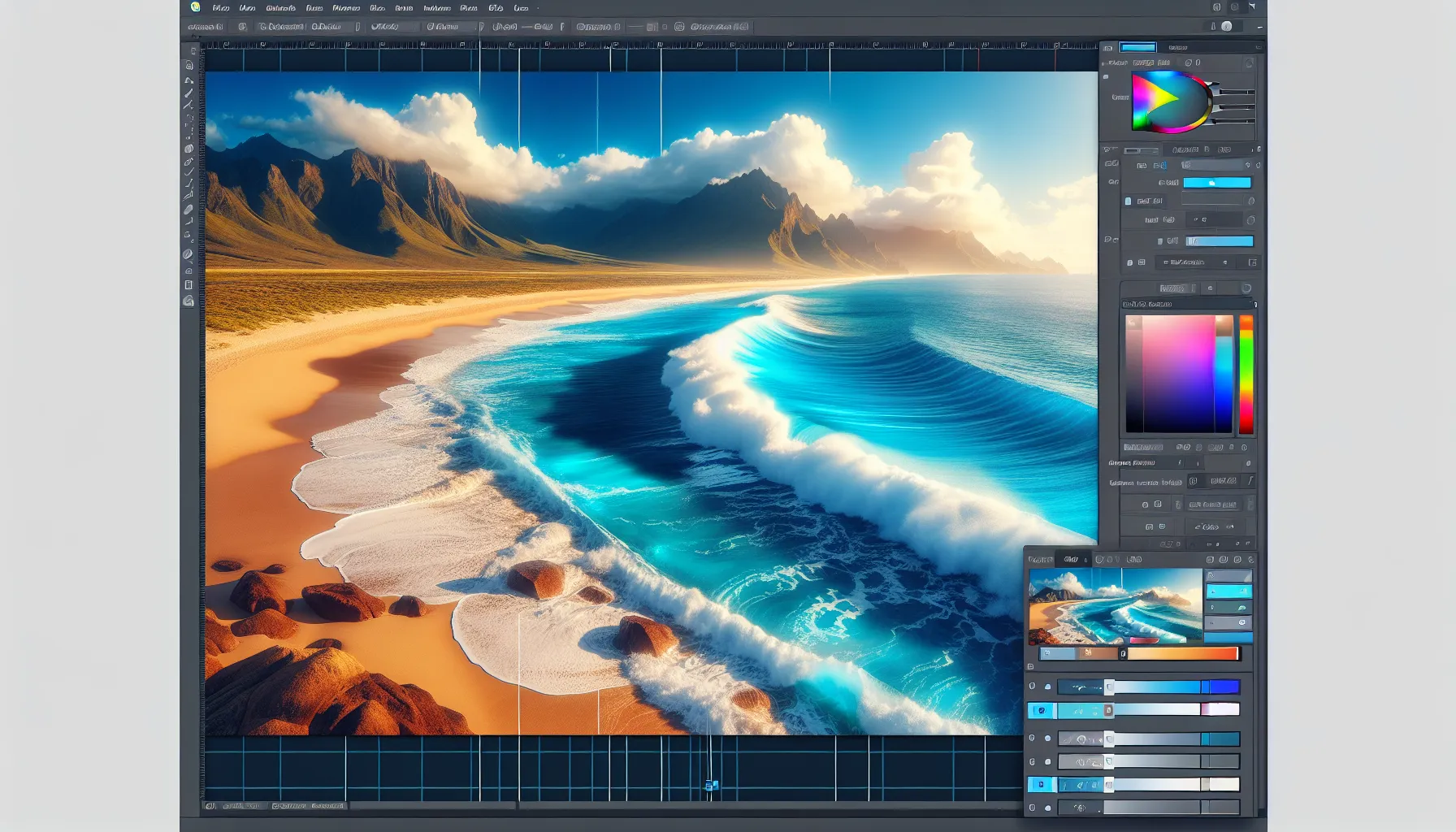Select the bottom-most tool in the left toolbar

point(188,301)
